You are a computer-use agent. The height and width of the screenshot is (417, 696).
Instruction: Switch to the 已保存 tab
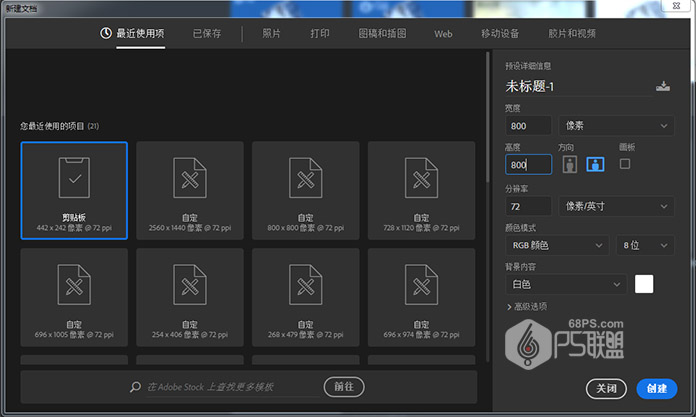pos(207,33)
